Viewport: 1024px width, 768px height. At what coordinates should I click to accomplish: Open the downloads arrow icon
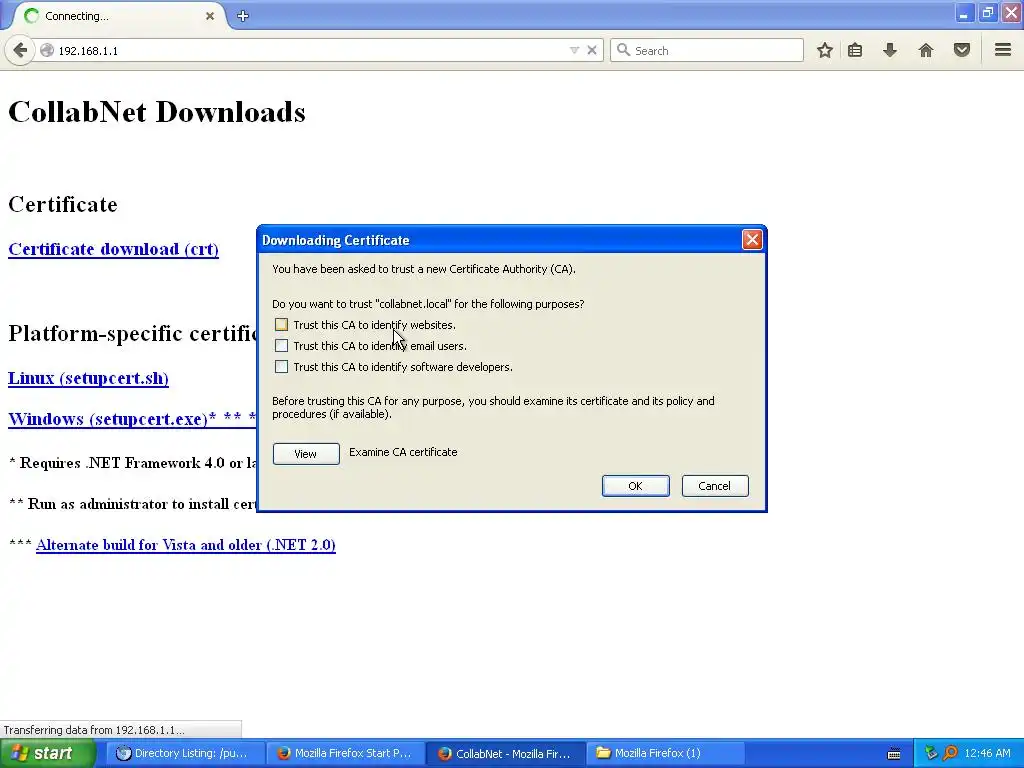click(889, 50)
